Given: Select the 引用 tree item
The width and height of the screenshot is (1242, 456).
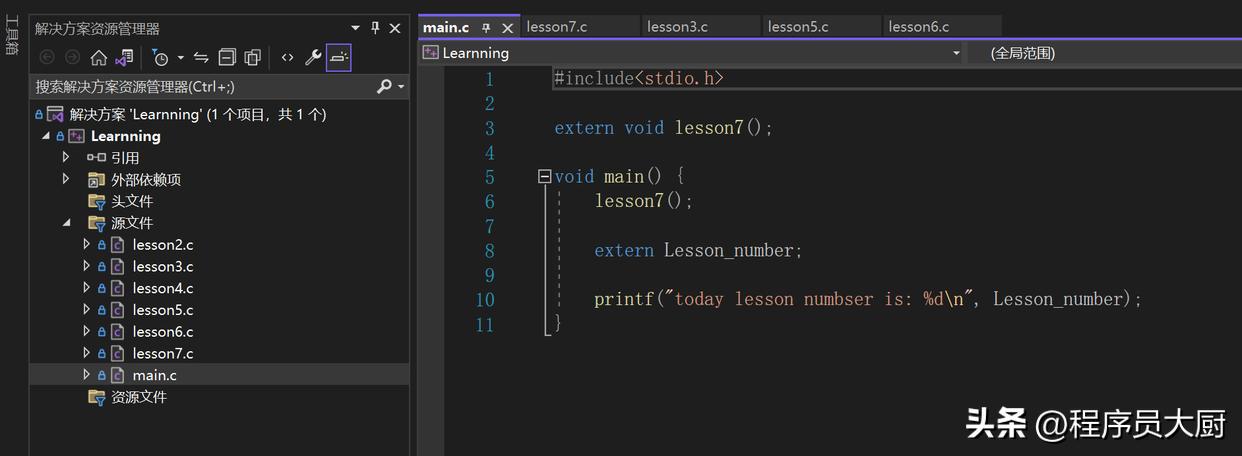Looking at the screenshot, I should pos(125,158).
